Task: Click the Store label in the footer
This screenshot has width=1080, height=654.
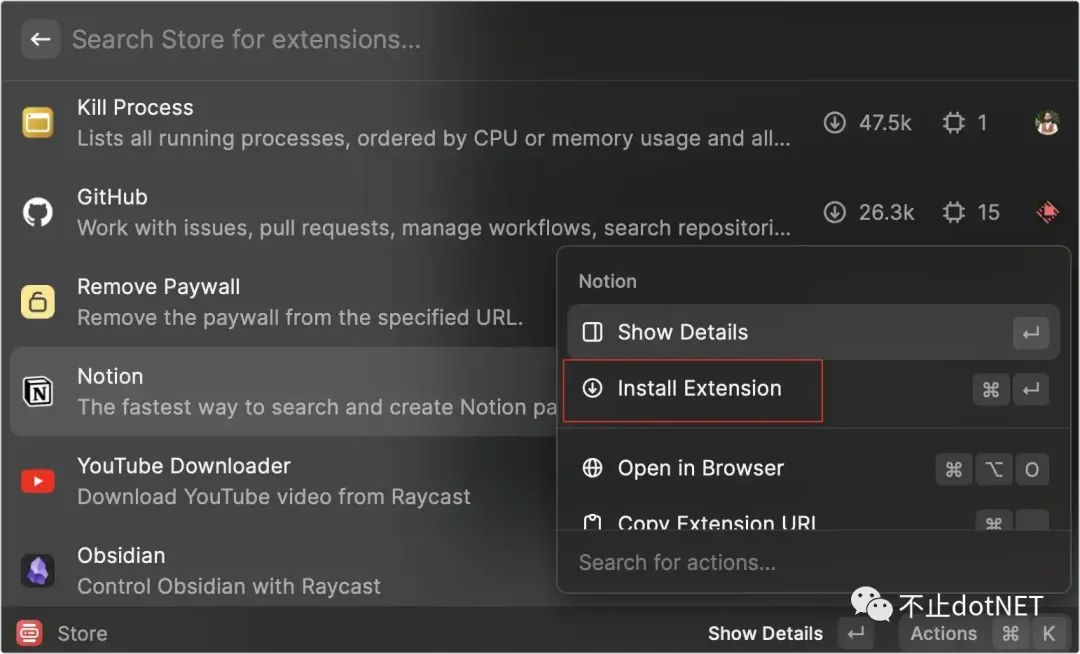Action: pos(82,633)
